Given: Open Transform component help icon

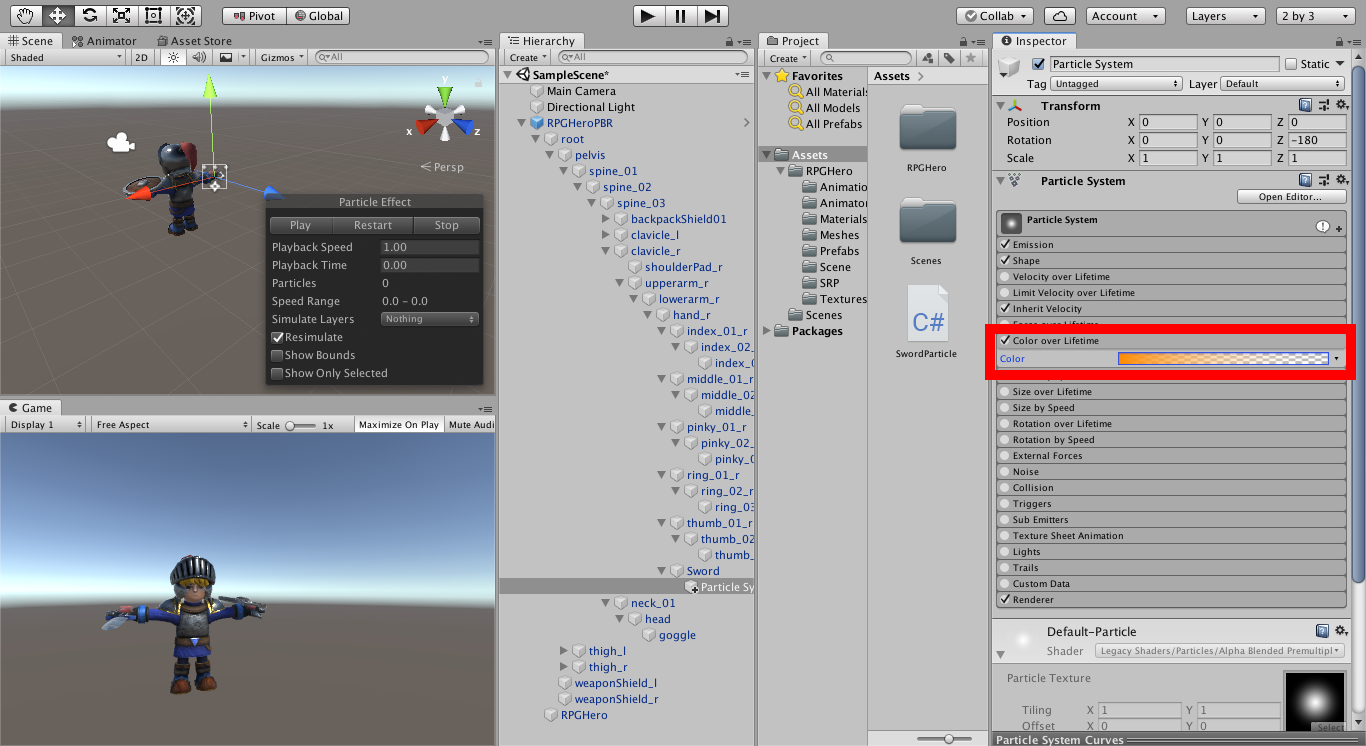Looking at the screenshot, I should point(1305,105).
